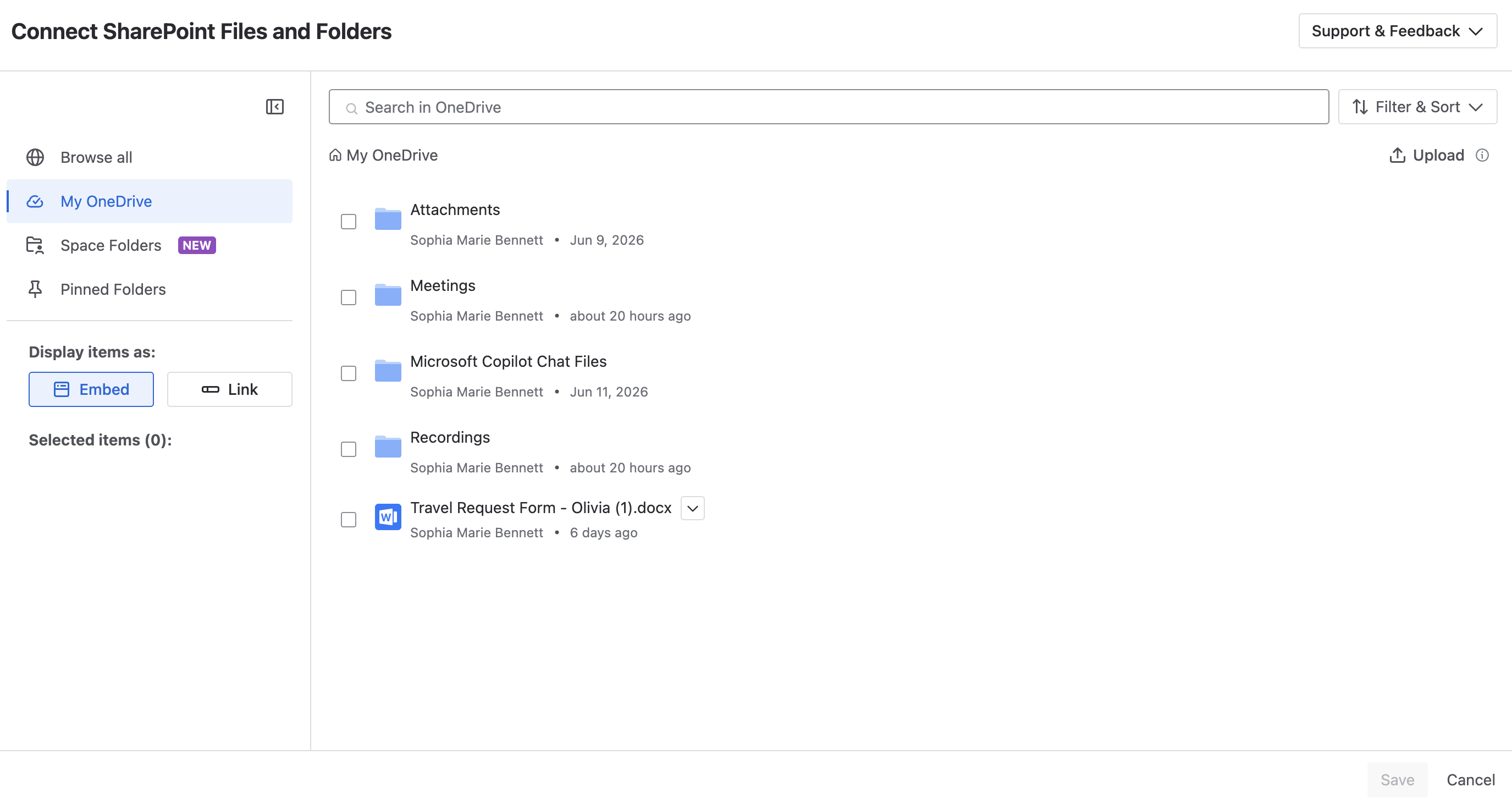Click the dialog title 'Connect SharePoint Files and Folders'

(201, 31)
